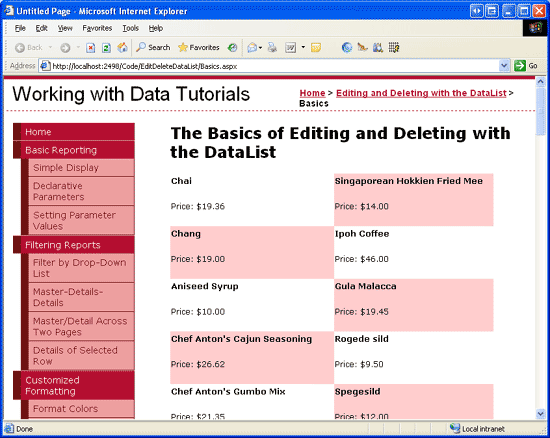Open Filter by Drop-Down List sidebar item
This screenshot has width=550, height=438.
point(81,268)
